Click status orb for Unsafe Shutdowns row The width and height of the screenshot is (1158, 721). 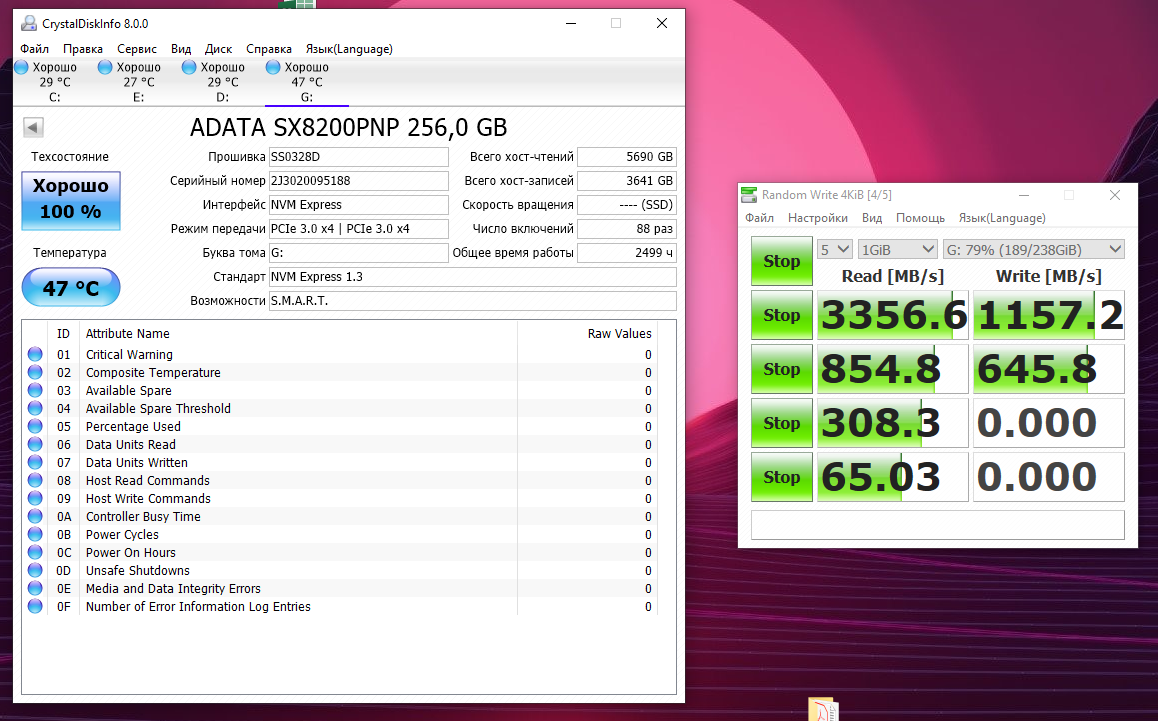tap(35, 570)
